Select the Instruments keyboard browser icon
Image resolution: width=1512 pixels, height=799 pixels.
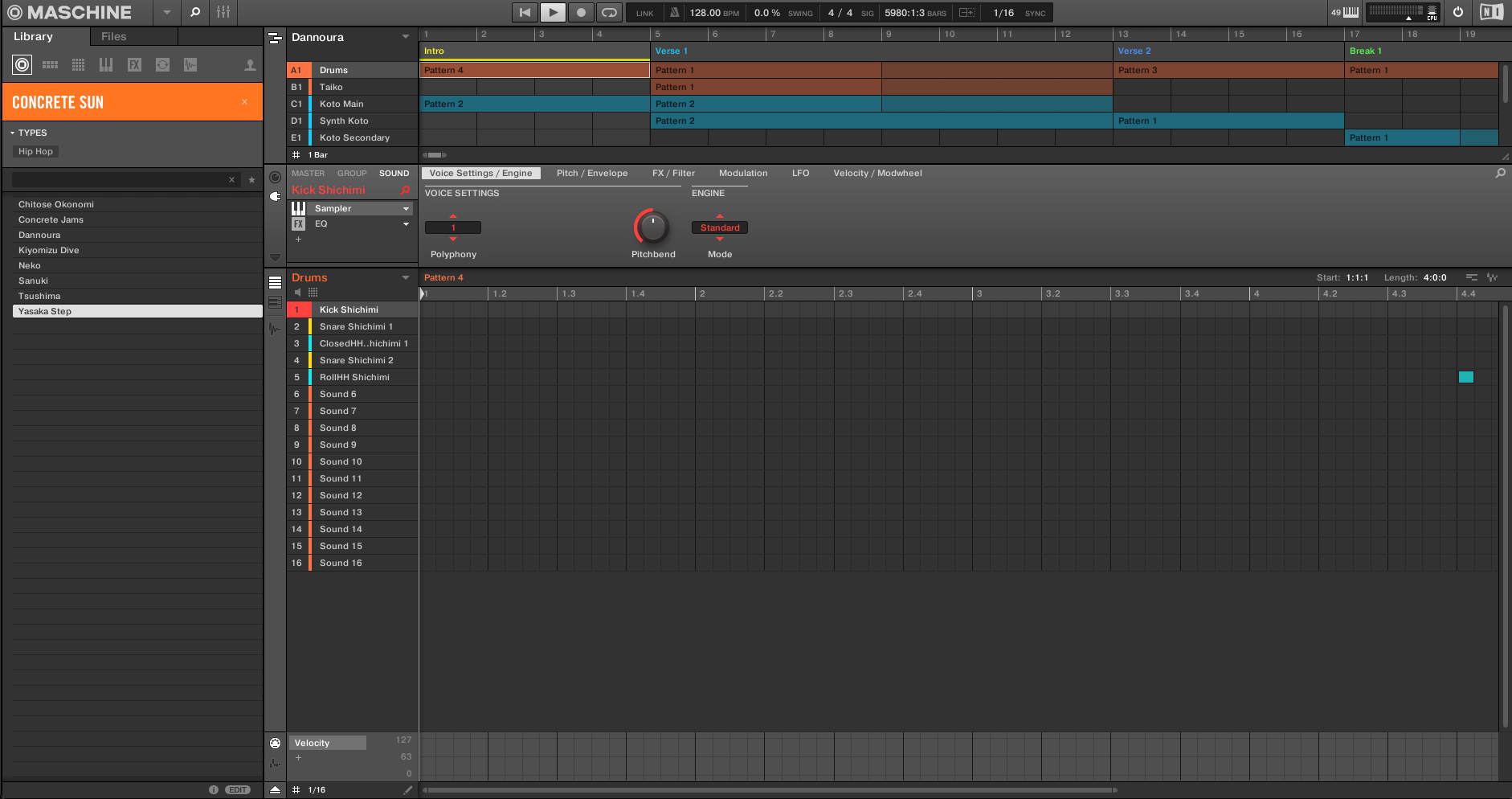coord(106,65)
